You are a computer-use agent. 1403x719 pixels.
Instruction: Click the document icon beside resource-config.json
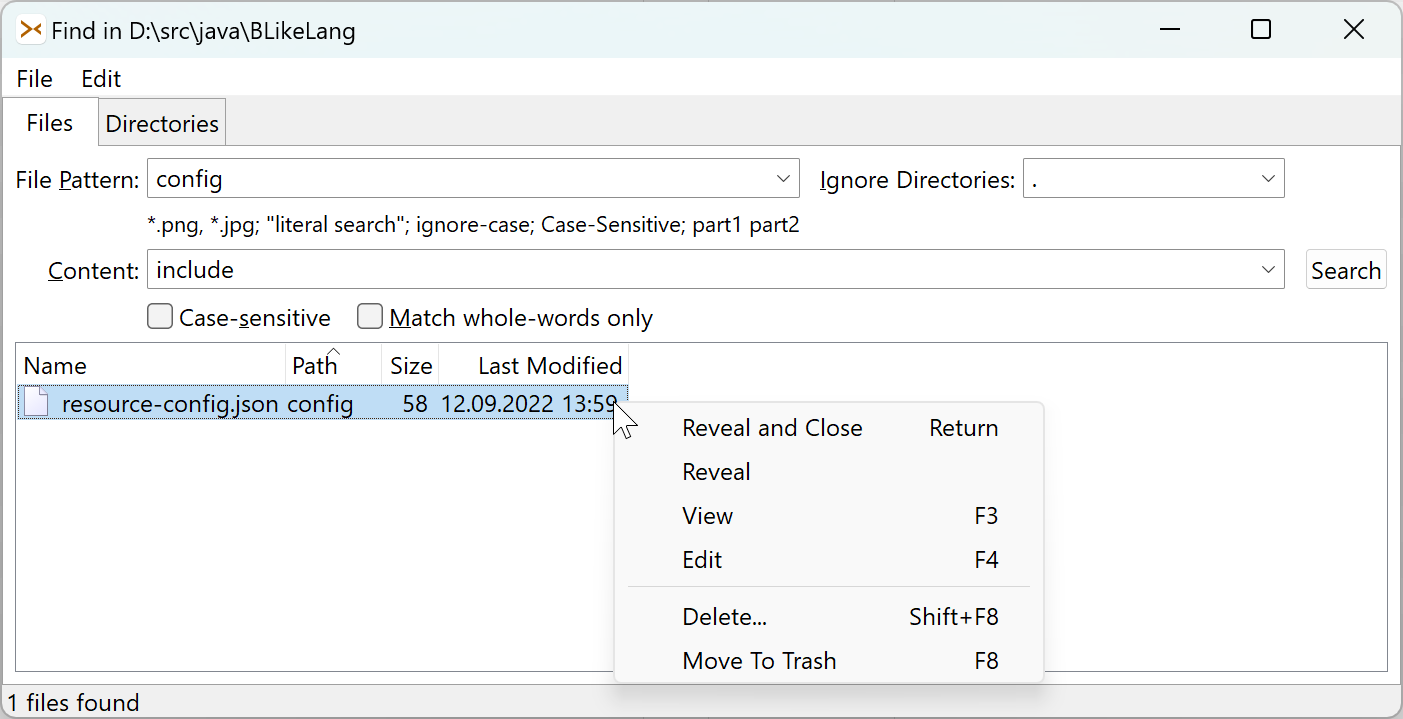[36, 402]
